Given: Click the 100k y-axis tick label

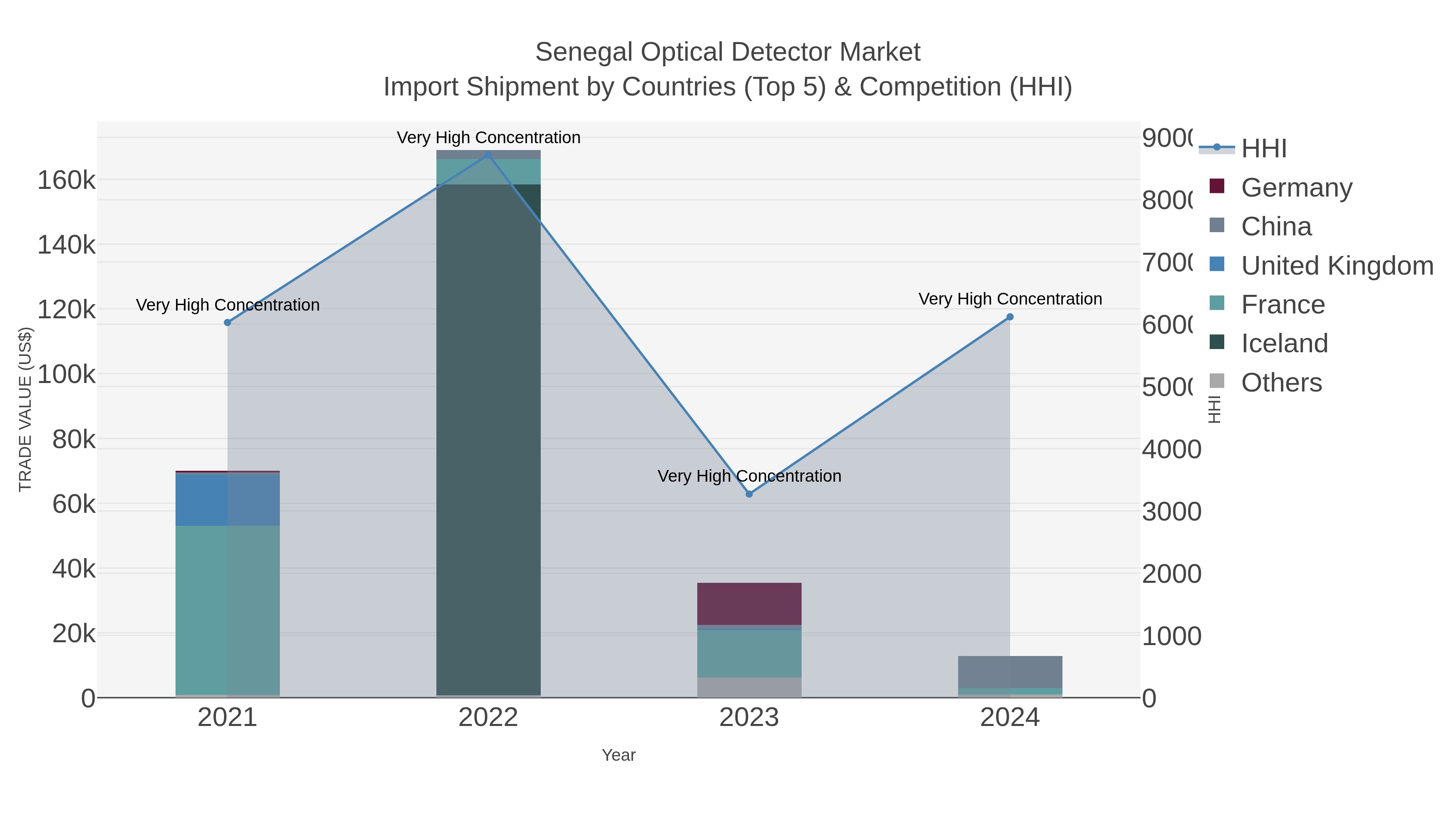Looking at the screenshot, I should point(66,374).
